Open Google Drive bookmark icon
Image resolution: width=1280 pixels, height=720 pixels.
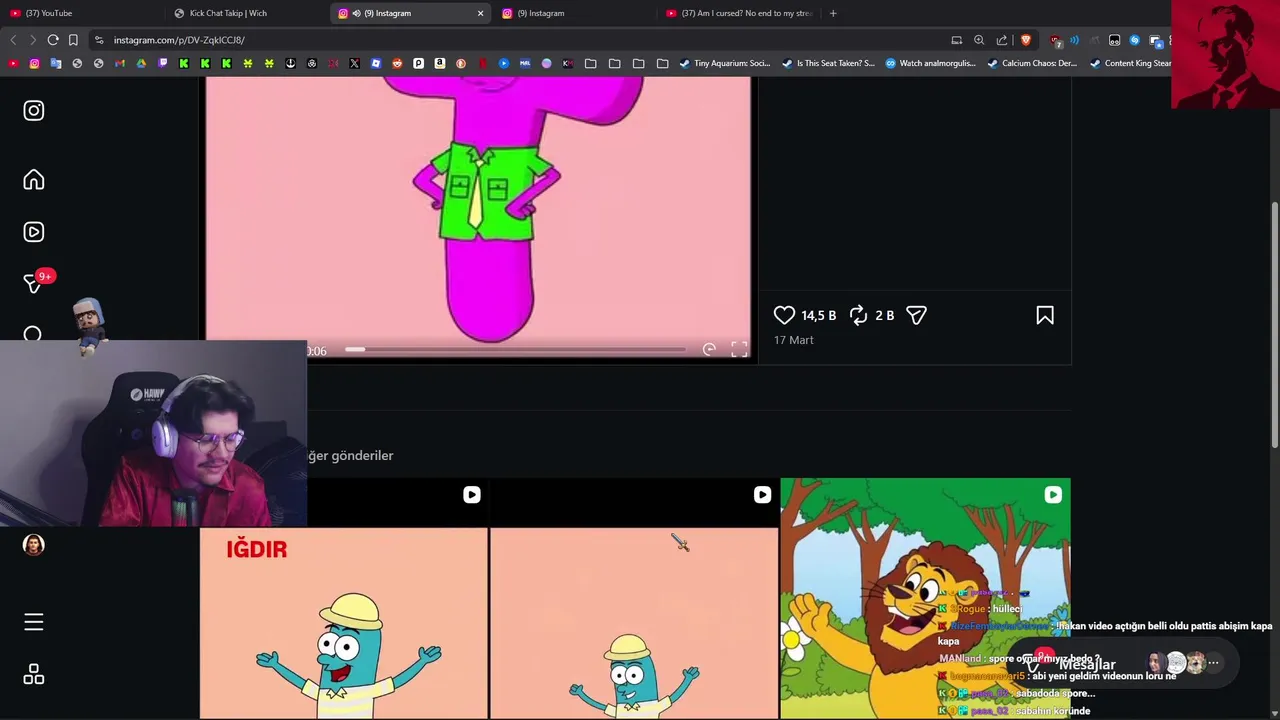click(x=141, y=63)
